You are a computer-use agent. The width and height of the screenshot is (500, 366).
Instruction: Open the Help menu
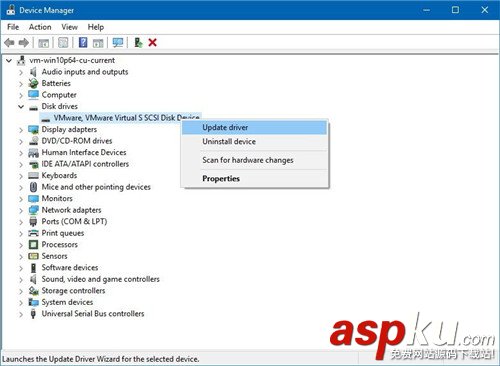96,27
